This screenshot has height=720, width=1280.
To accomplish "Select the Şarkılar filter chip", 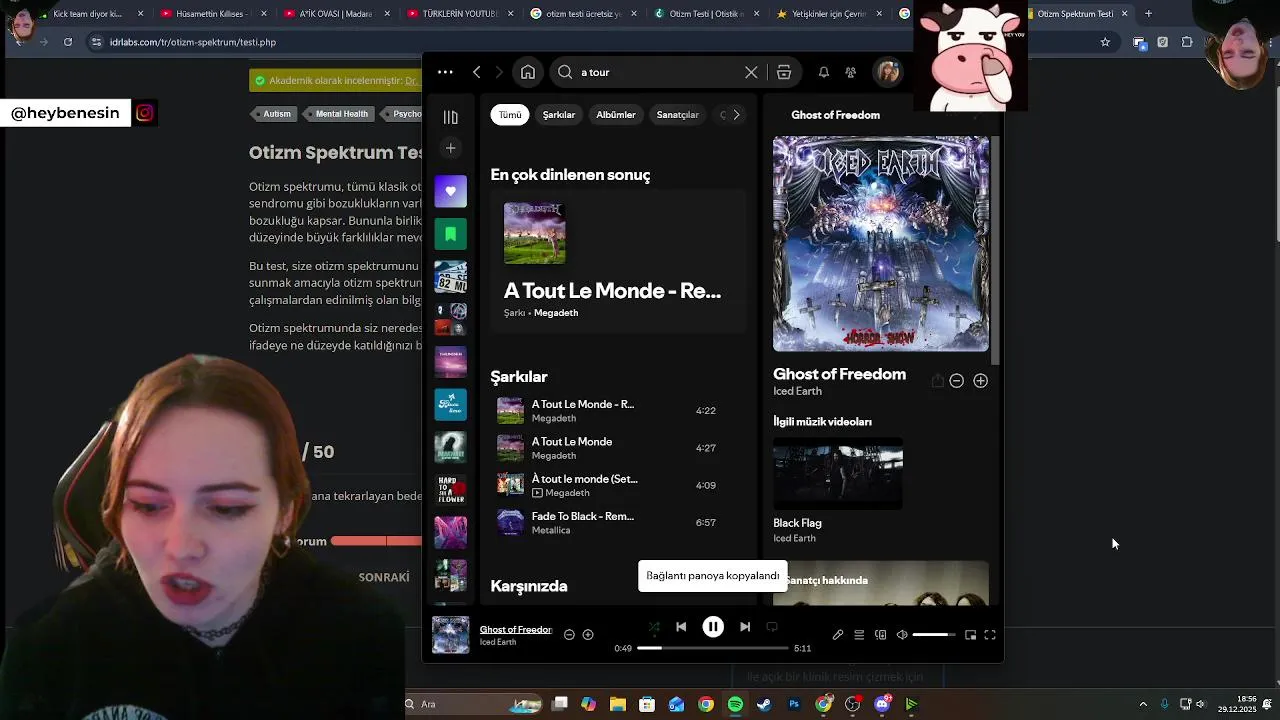I will tap(559, 115).
